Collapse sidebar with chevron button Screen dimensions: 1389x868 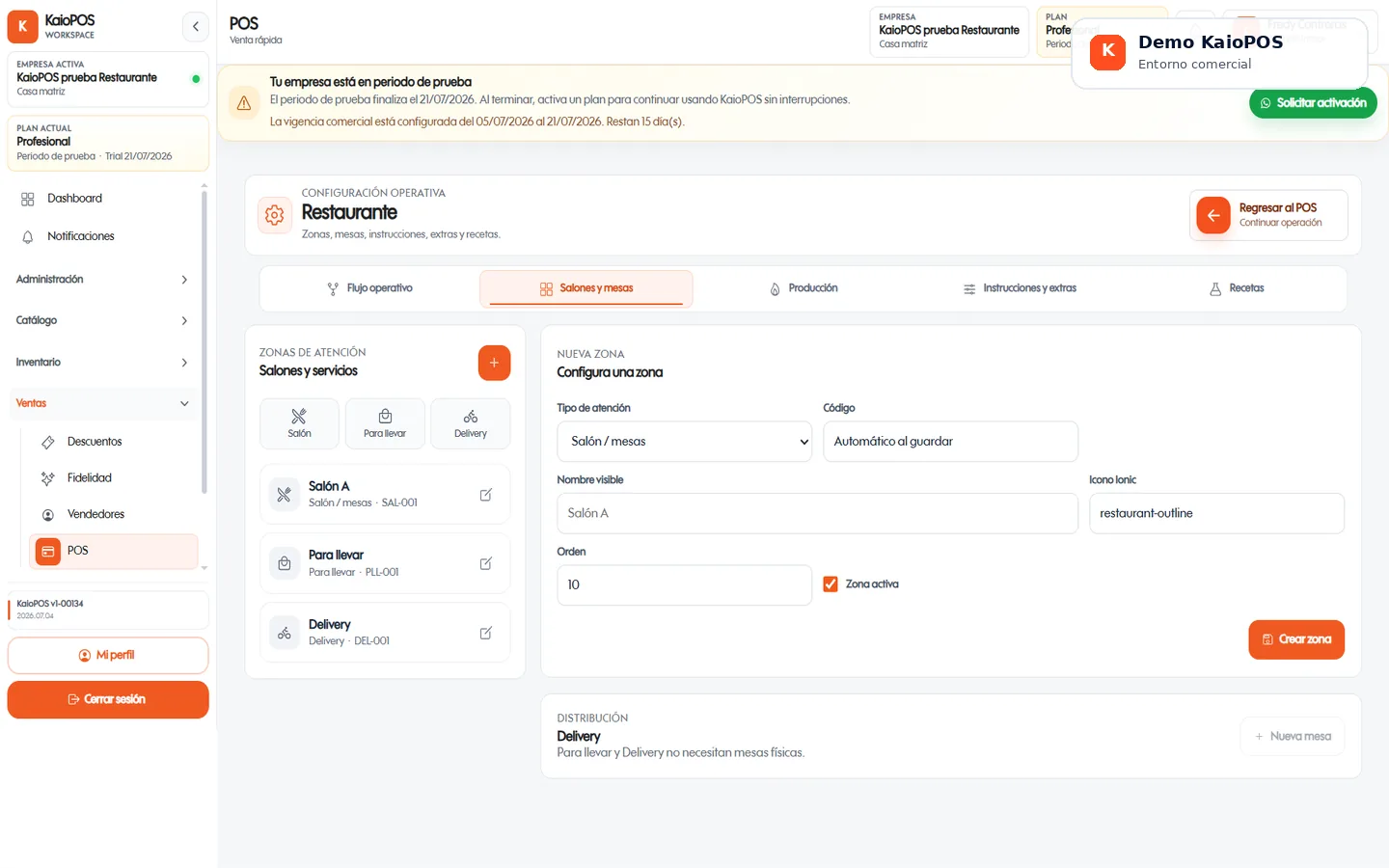195,26
